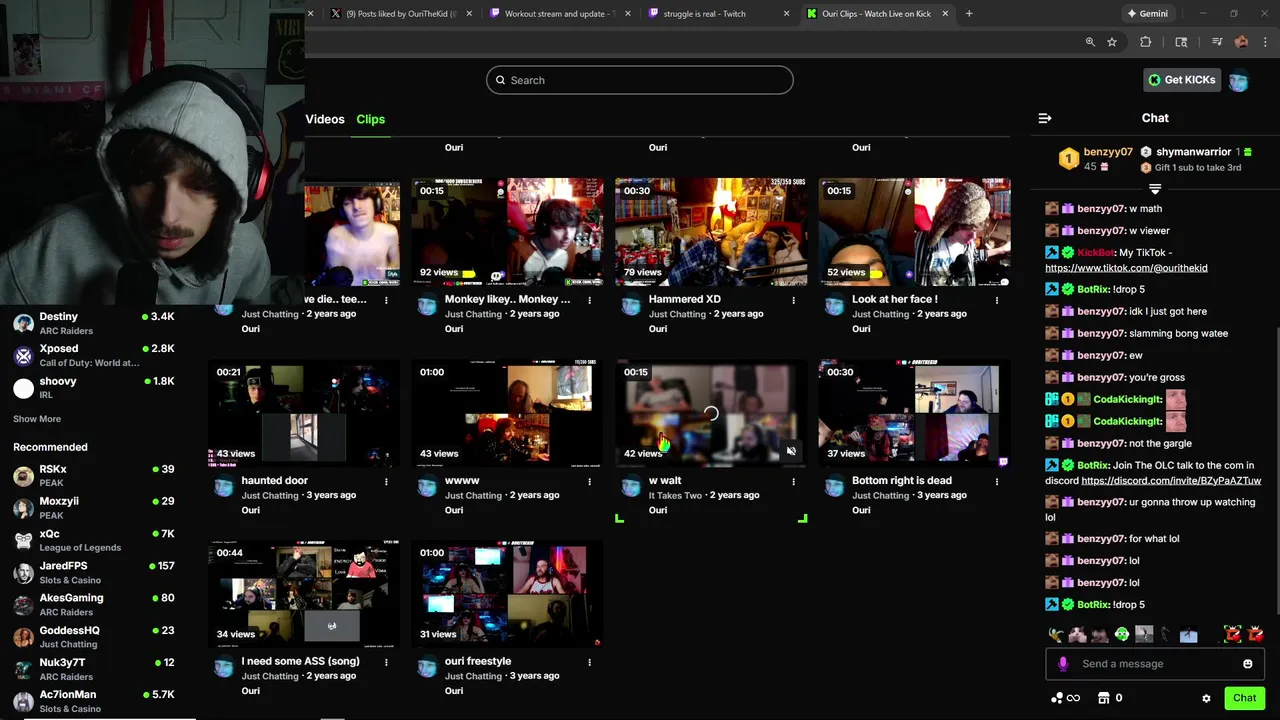Image resolution: width=1280 pixels, height=720 pixels.
Task: Insert the green-framed red crown emote
Action: point(1232,634)
